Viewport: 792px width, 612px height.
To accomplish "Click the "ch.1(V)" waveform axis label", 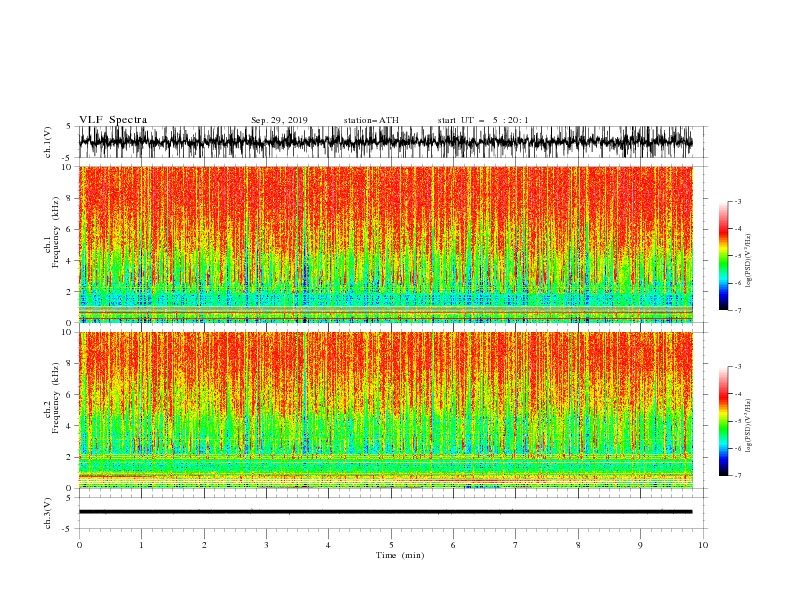I will point(48,142).
